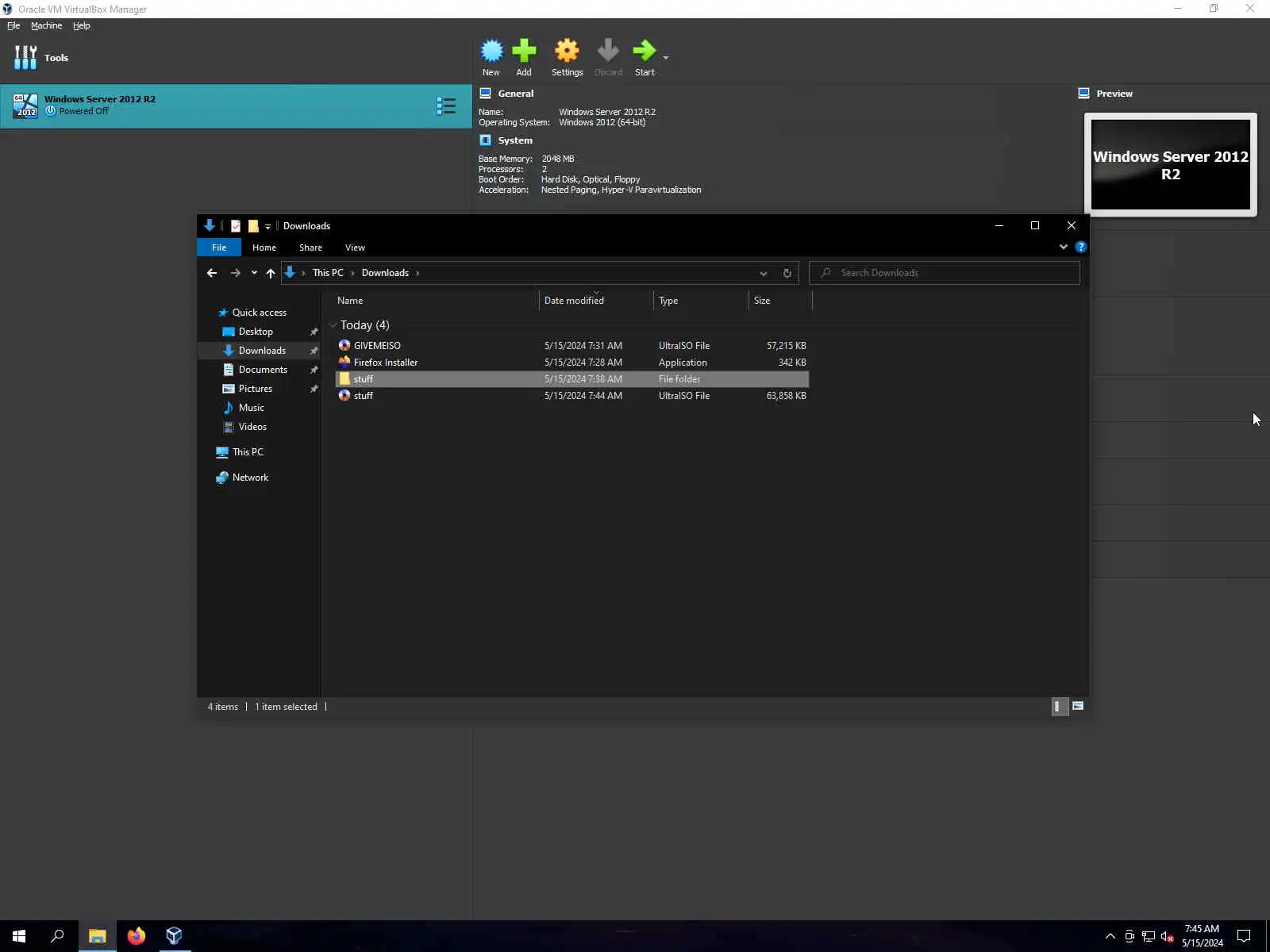Go up one folder level
1270x952 pixels.
(271, 273)
